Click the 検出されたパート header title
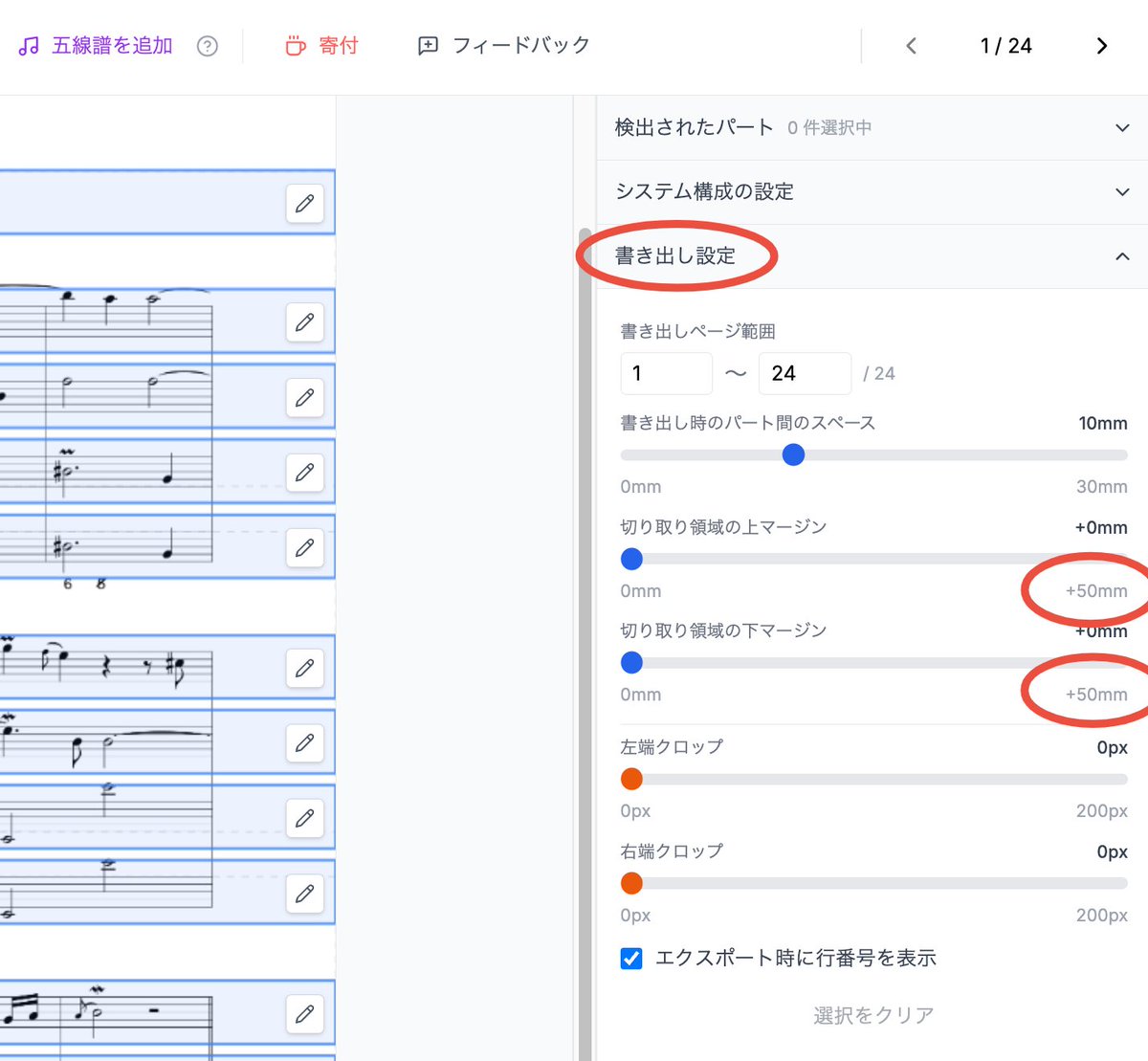The image size is (1148, 1061). (694, 127)
